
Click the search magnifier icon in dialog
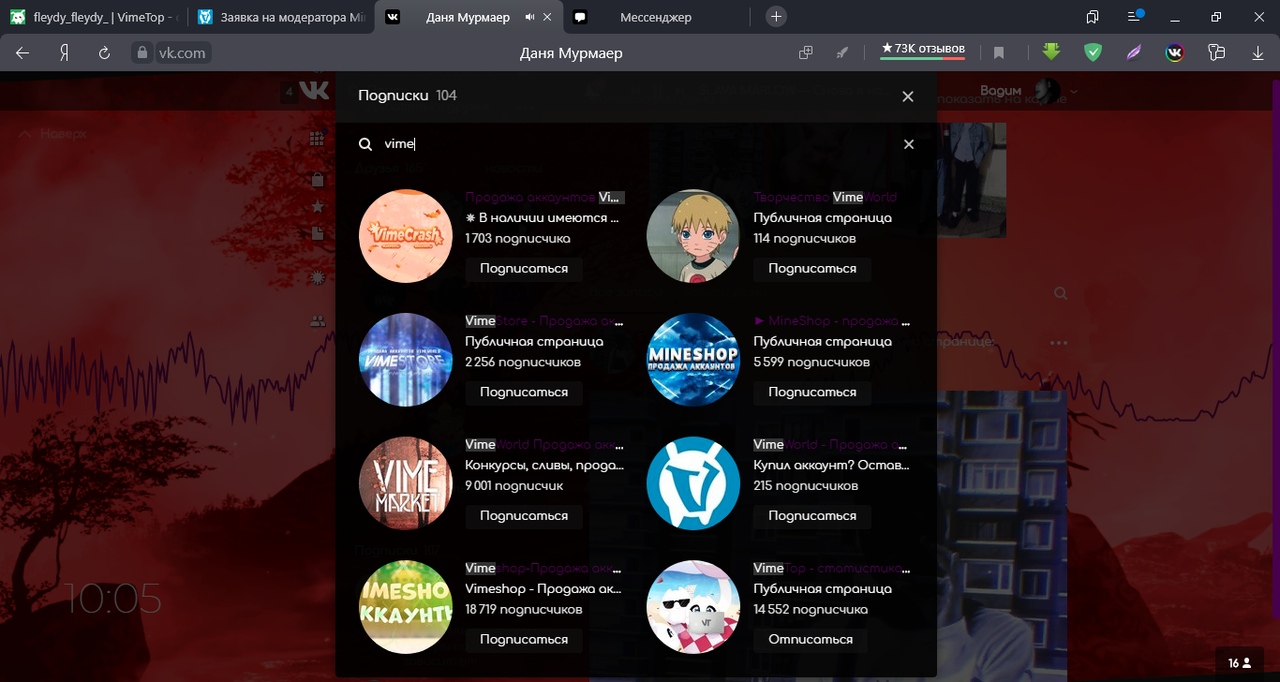coord(366,144)
